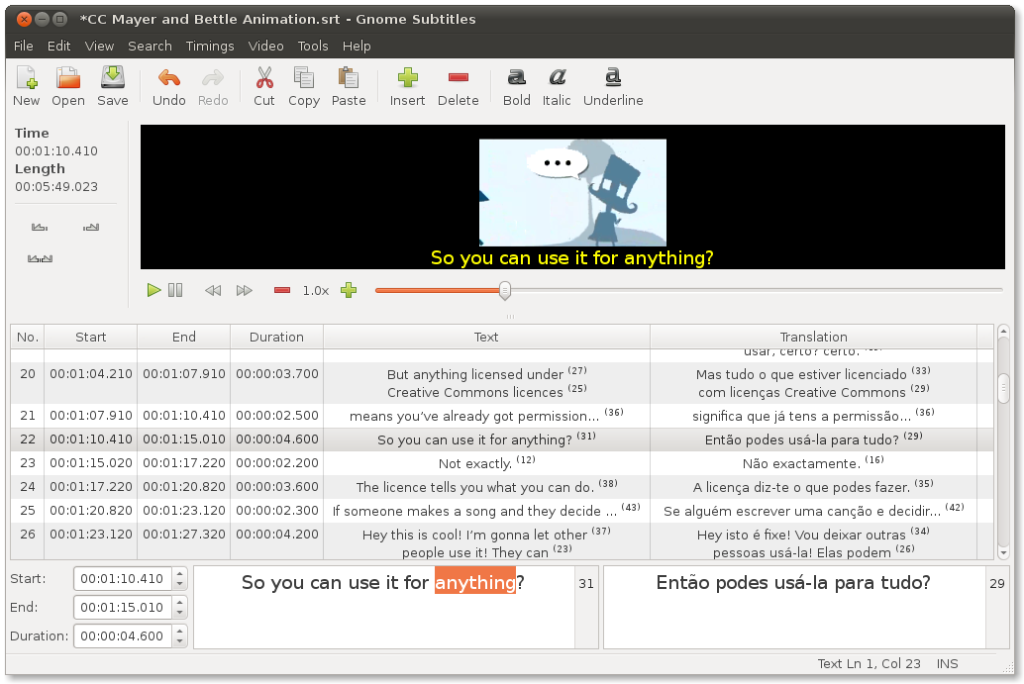This screenshot has width=1024, height=684.
Task: Save the subtitles with the Save icon
Action: (112, 78)
